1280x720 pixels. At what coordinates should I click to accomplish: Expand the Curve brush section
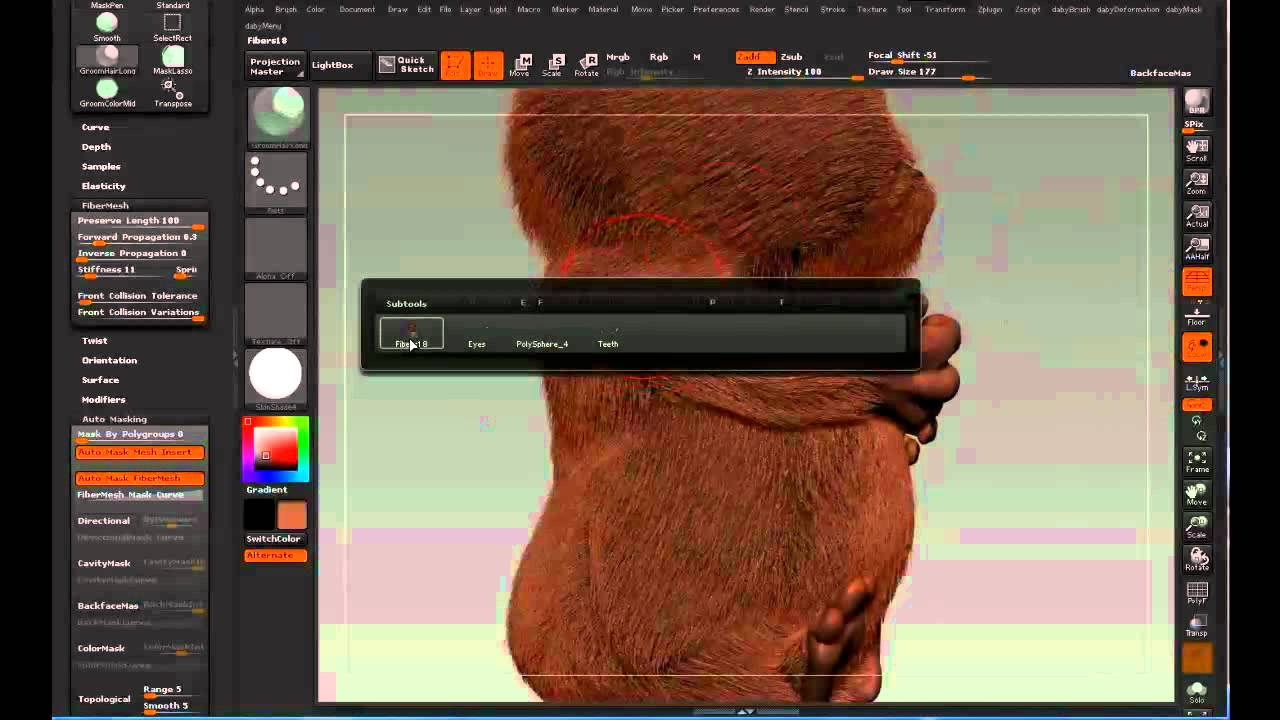(96, 127)
